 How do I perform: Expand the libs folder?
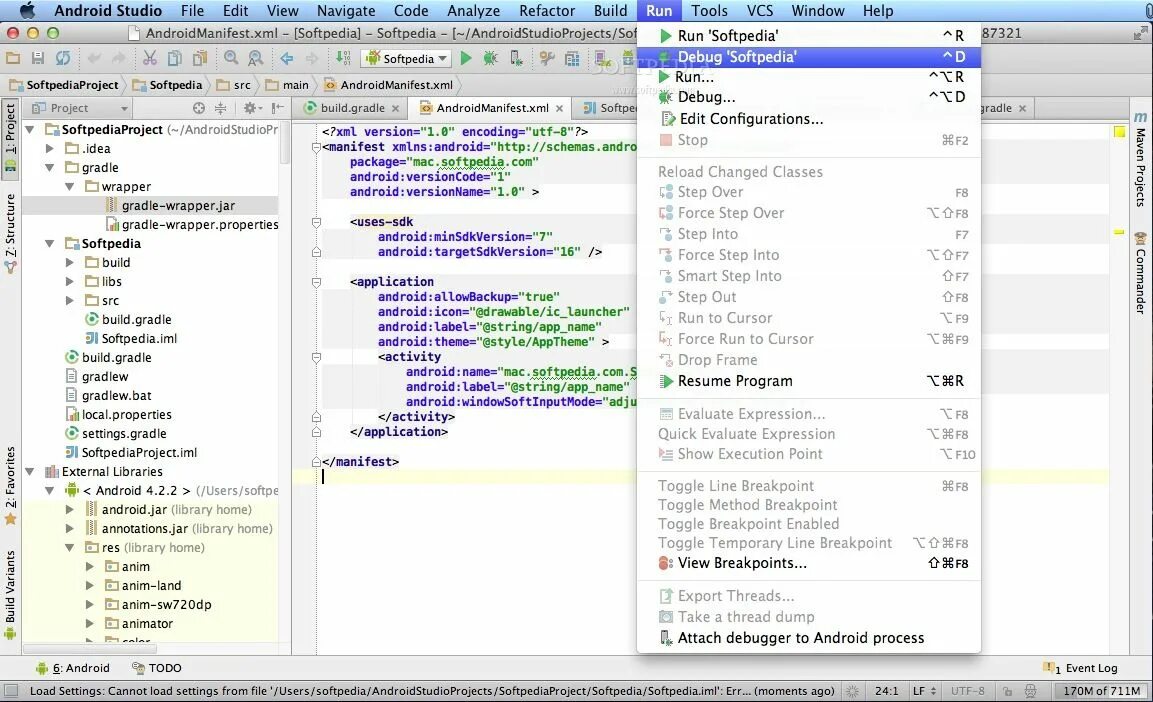pos(70,282)
